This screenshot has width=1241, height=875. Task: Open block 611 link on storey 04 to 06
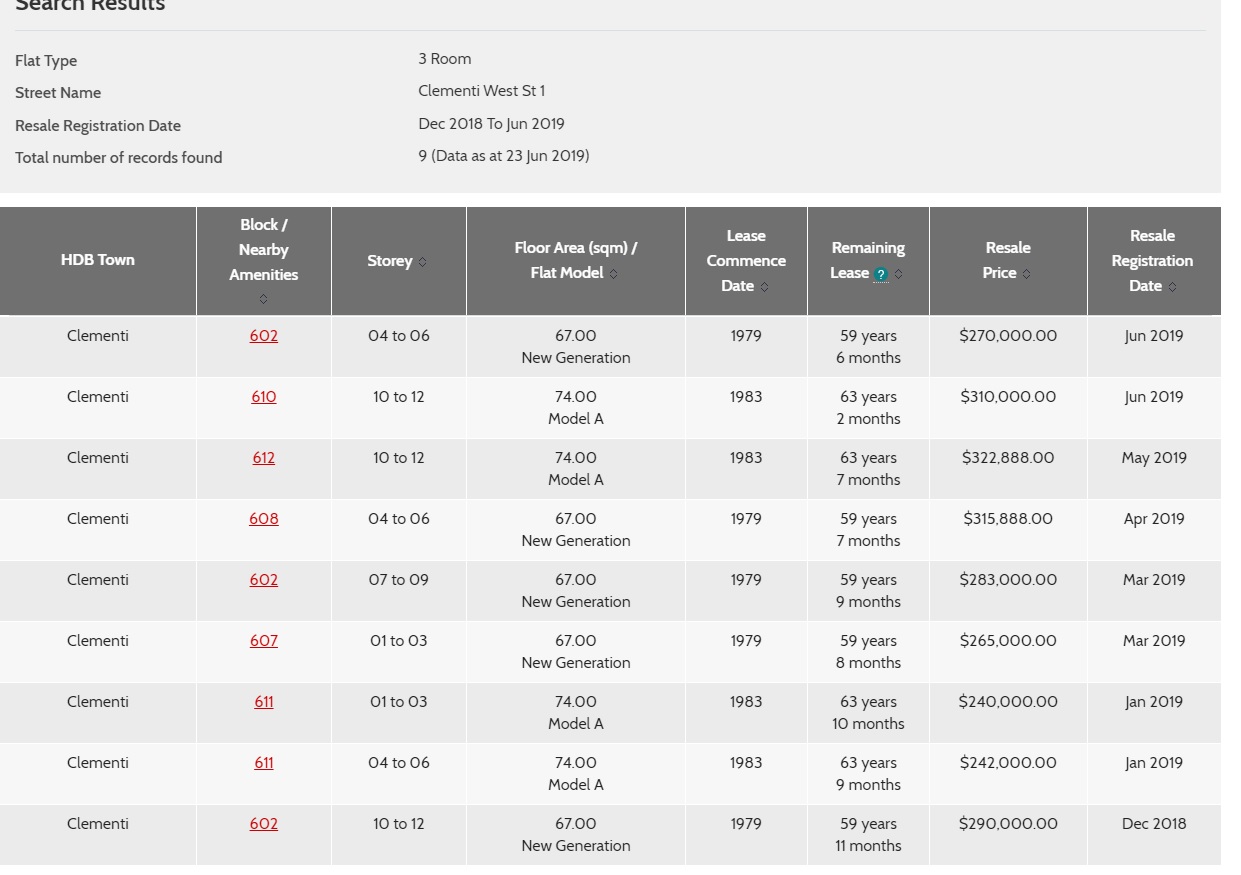coord(264,763)
